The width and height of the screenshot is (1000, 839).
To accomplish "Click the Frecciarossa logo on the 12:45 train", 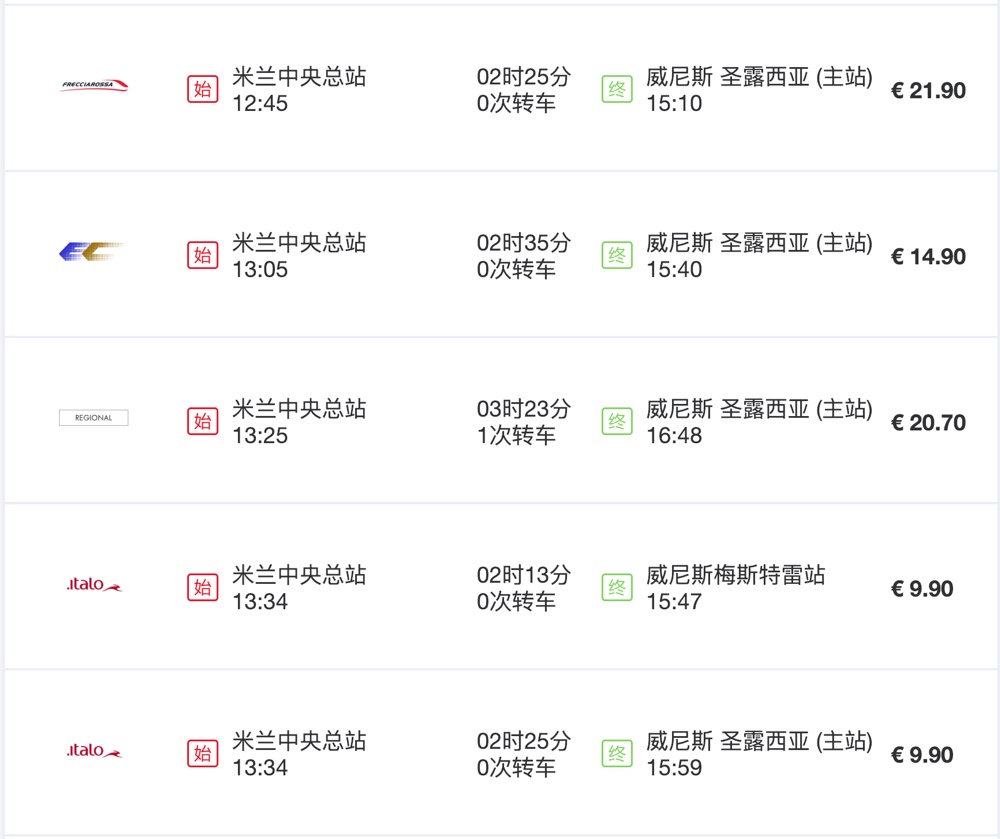I will coord(94,87).
